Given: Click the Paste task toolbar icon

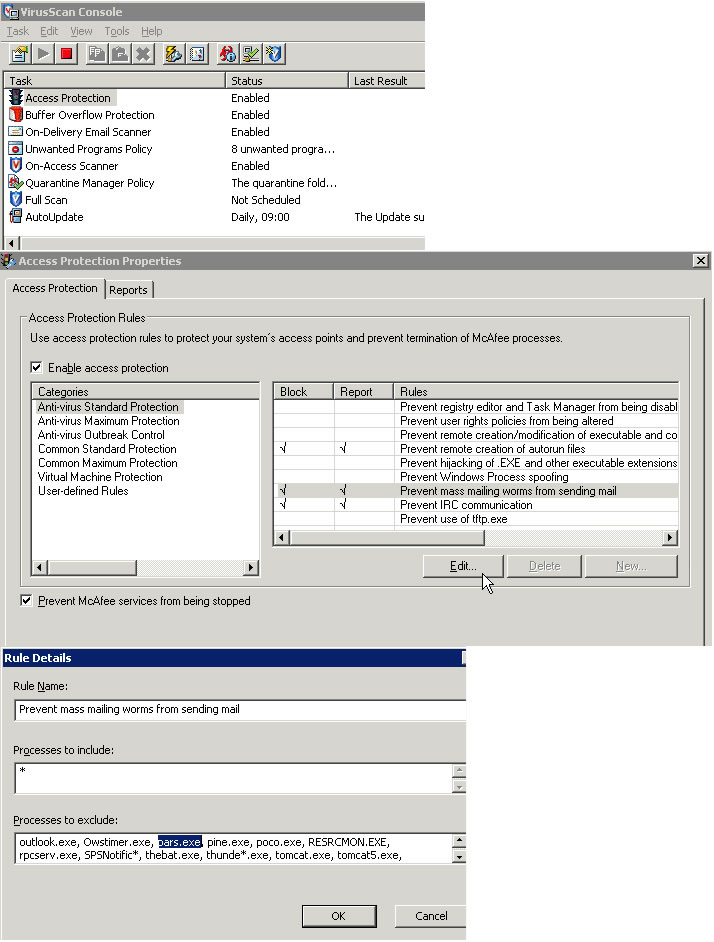Looking at the screenshot, I should [120, 55].
